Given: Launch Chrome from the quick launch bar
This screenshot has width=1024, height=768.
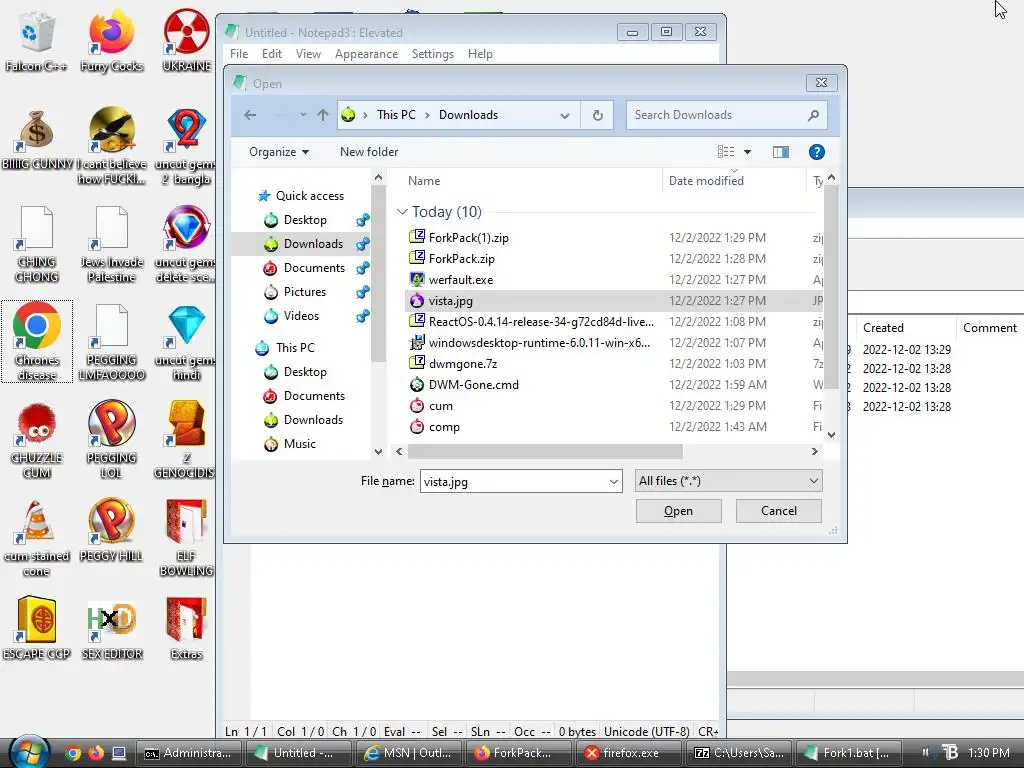Looking at the screenshot, I should point(73,753).
